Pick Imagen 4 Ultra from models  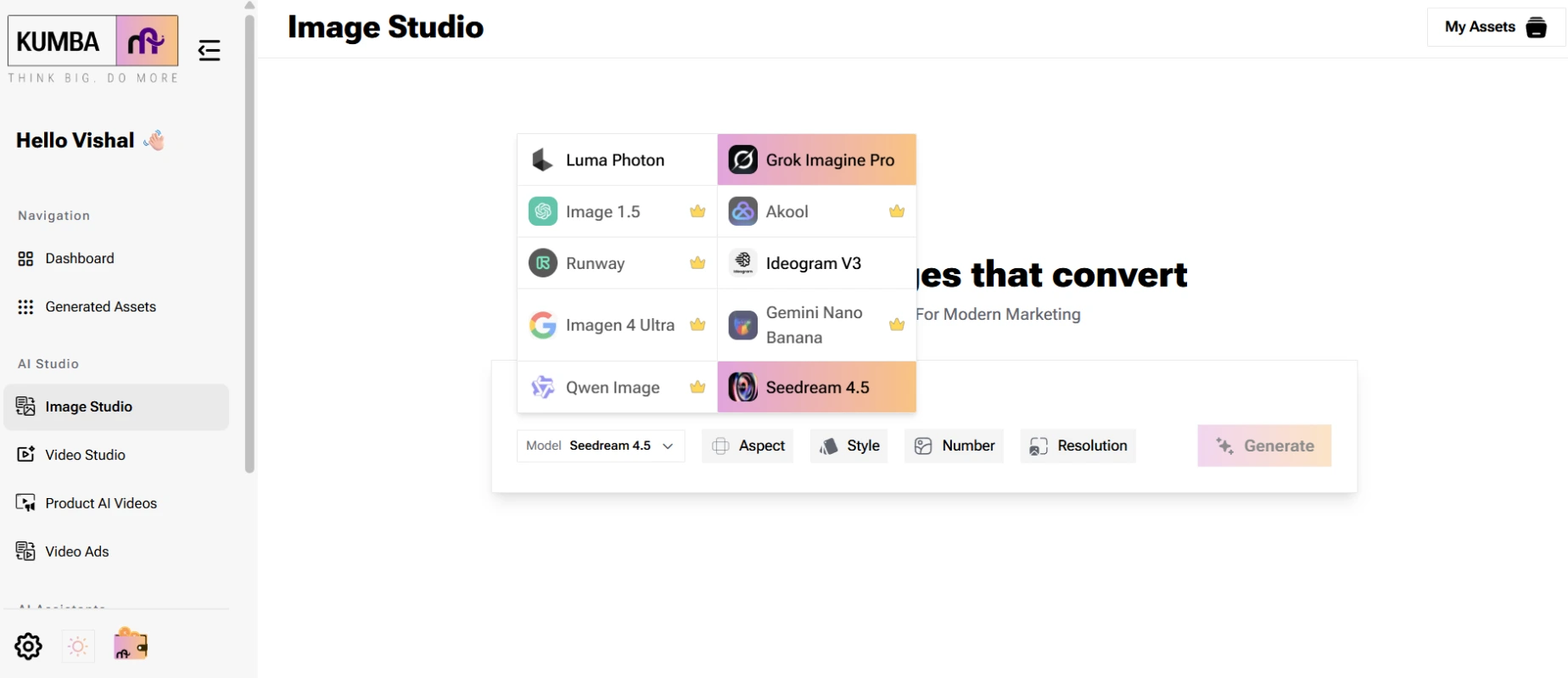pos(617,325)
